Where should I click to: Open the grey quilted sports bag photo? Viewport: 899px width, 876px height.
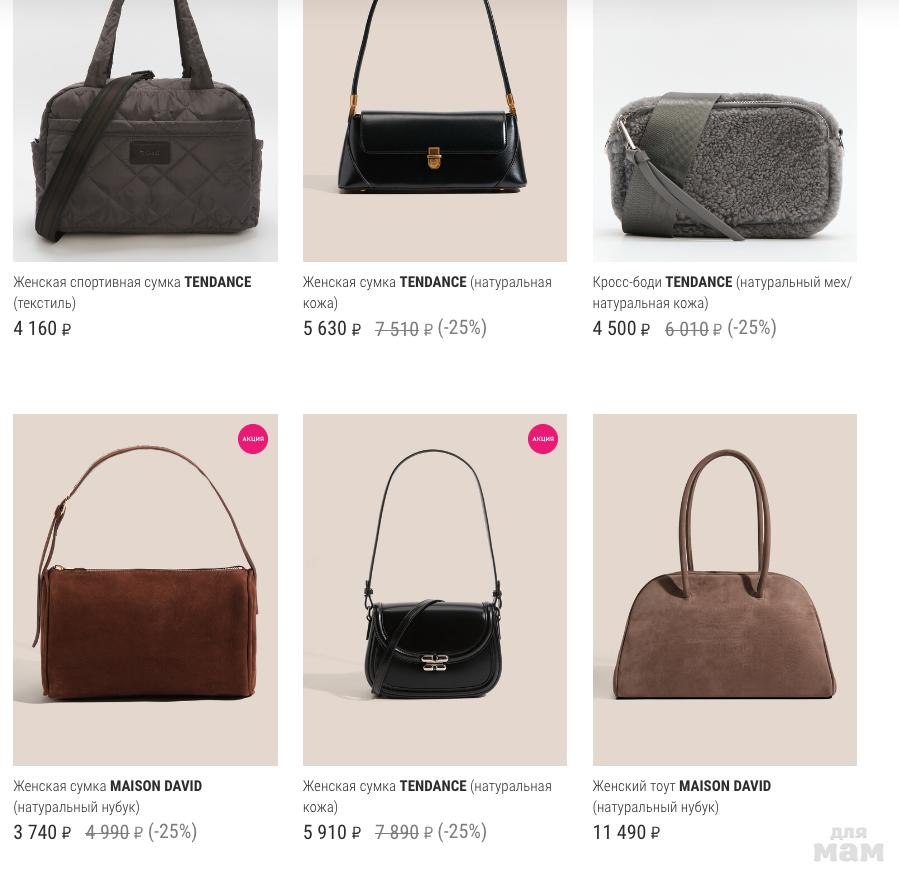tap(145, 131)
